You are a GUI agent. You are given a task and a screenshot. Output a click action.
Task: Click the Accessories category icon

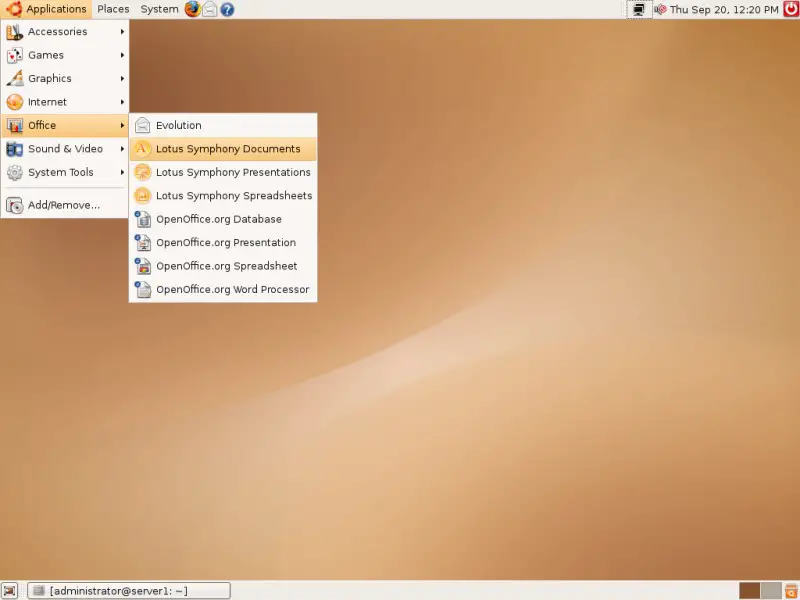tap(15, 32)
